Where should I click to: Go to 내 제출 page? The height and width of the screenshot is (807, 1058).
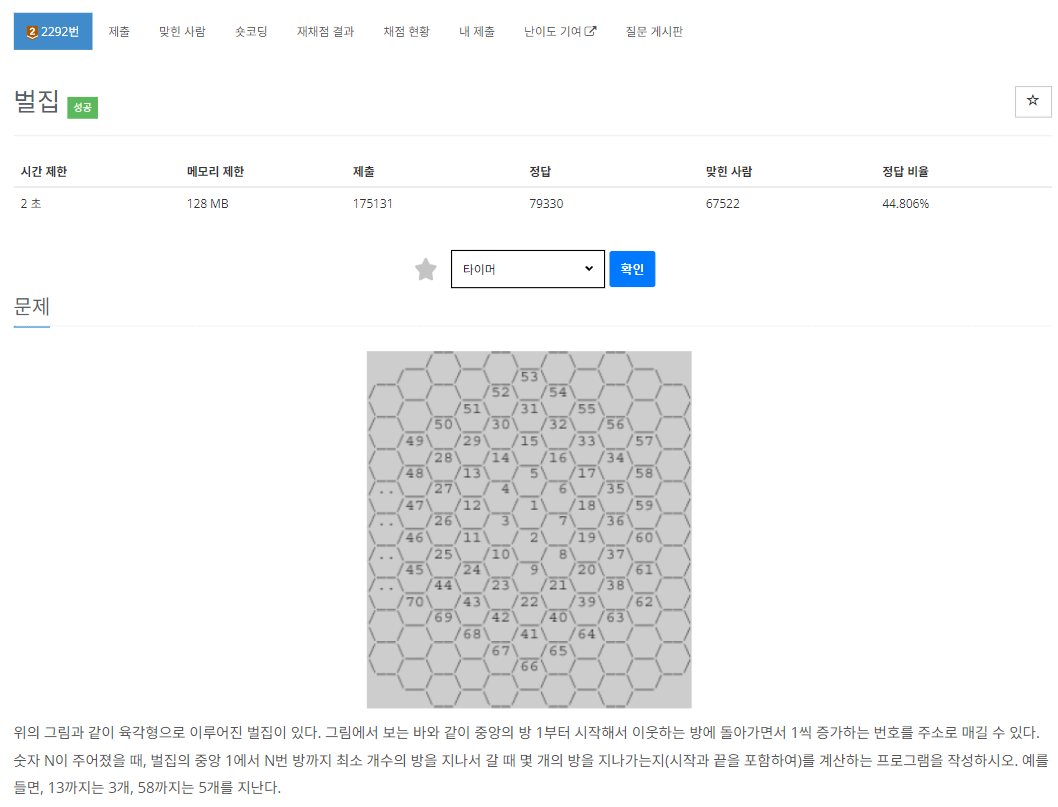477,30
